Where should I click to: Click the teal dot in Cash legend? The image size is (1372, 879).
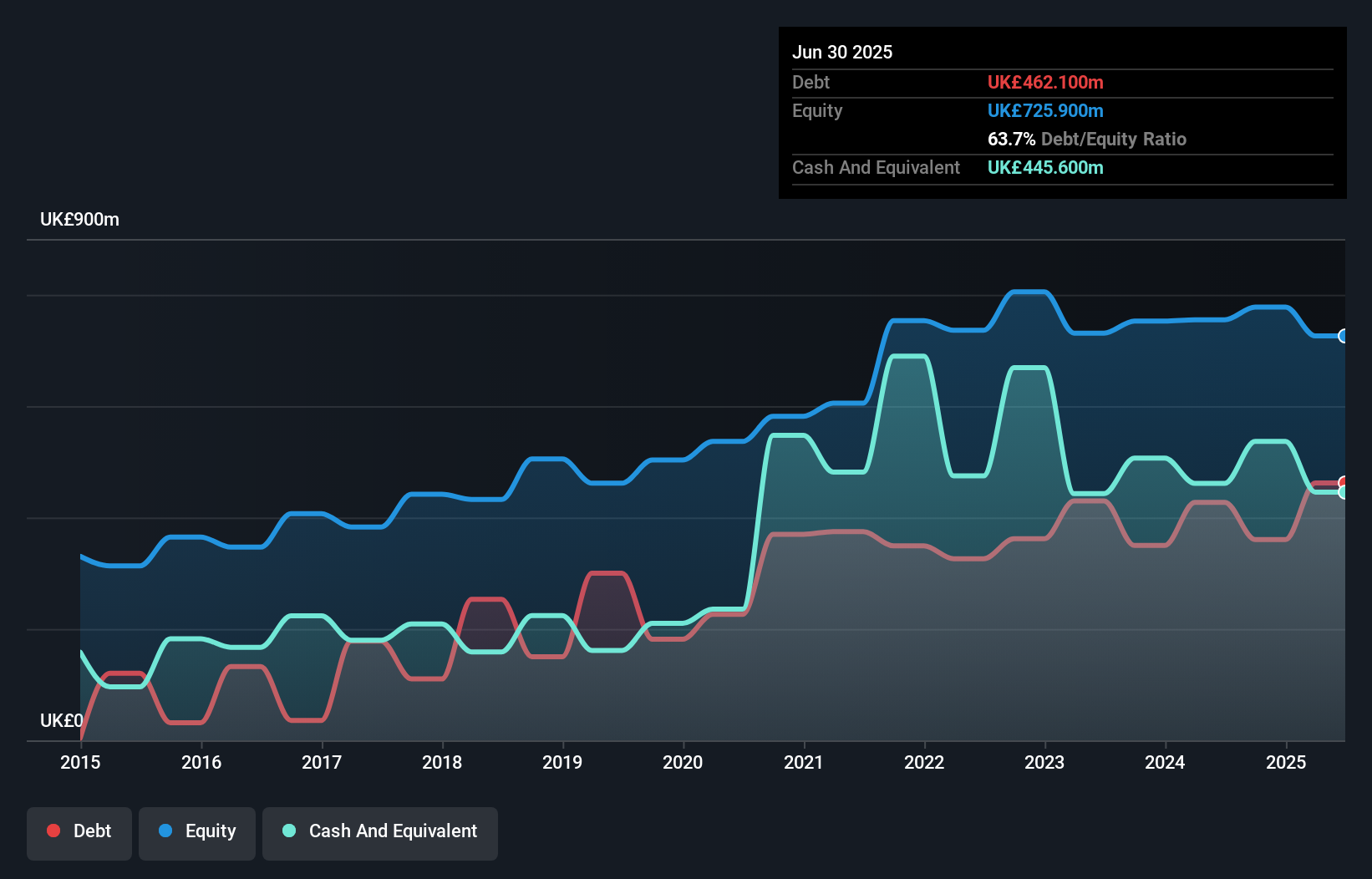point(289,831)
